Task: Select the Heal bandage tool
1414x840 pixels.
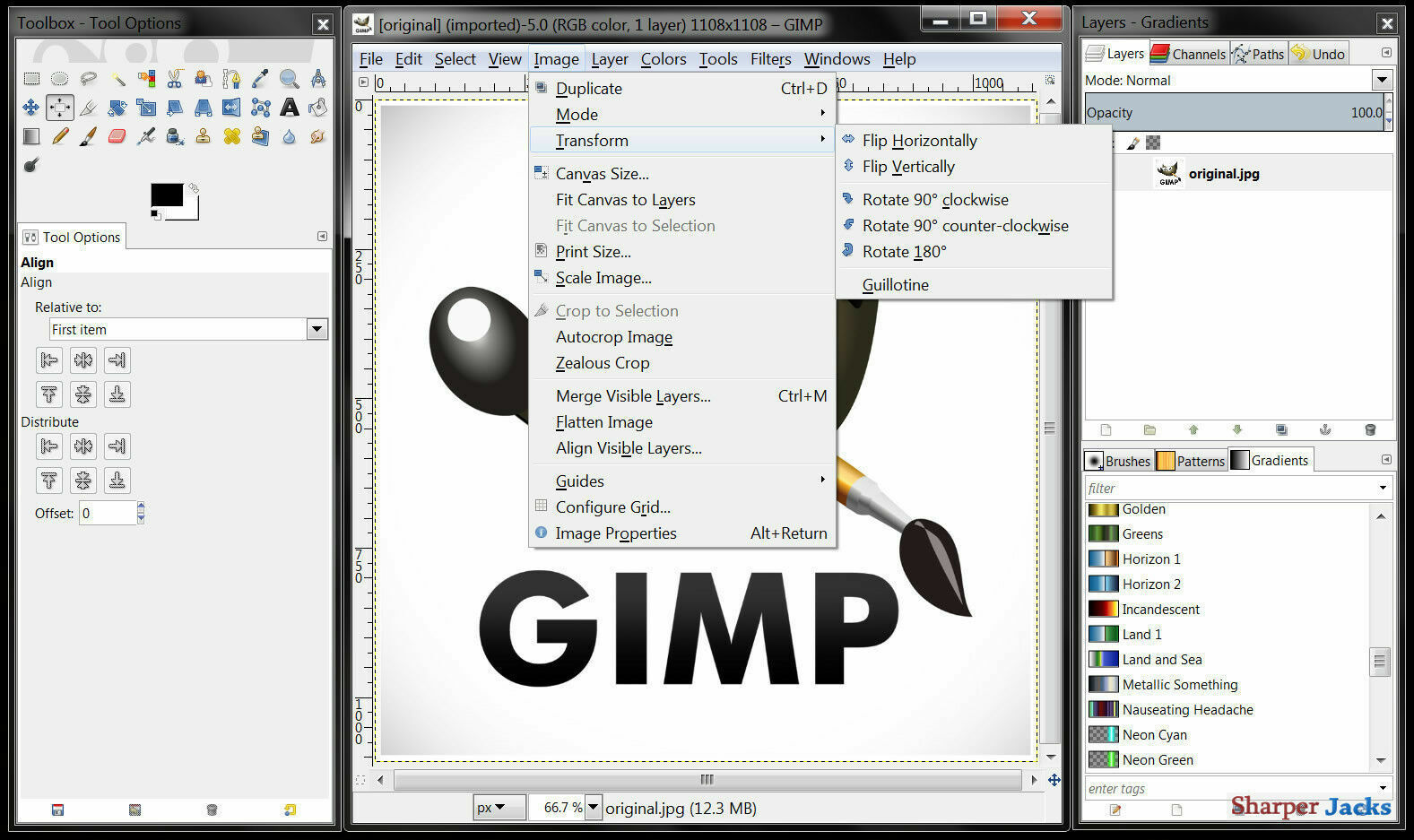Action: [x=231, y=136]
